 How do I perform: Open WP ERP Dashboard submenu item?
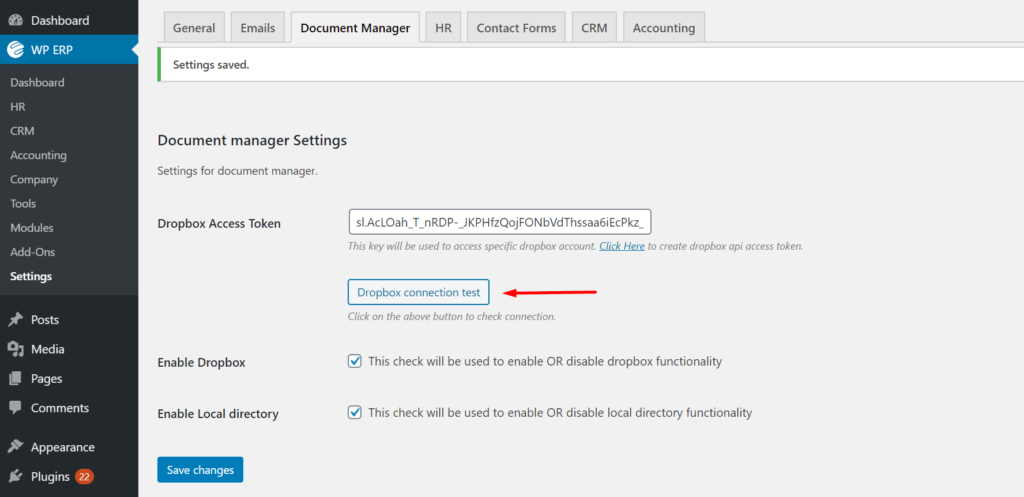(x=37, y=83)
